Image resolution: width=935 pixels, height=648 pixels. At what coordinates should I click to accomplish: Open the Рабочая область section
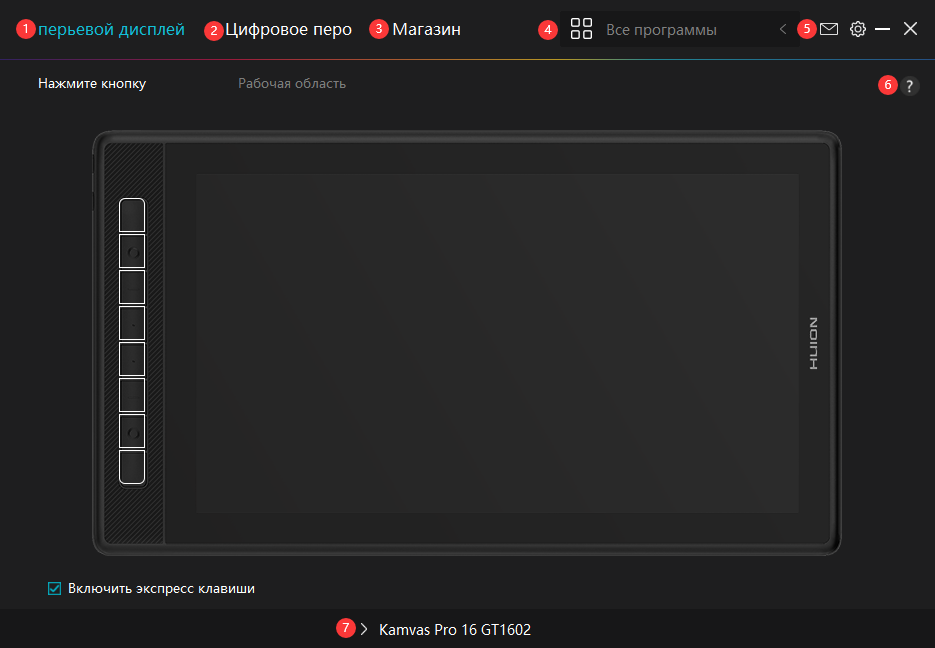tap(292, 83)
